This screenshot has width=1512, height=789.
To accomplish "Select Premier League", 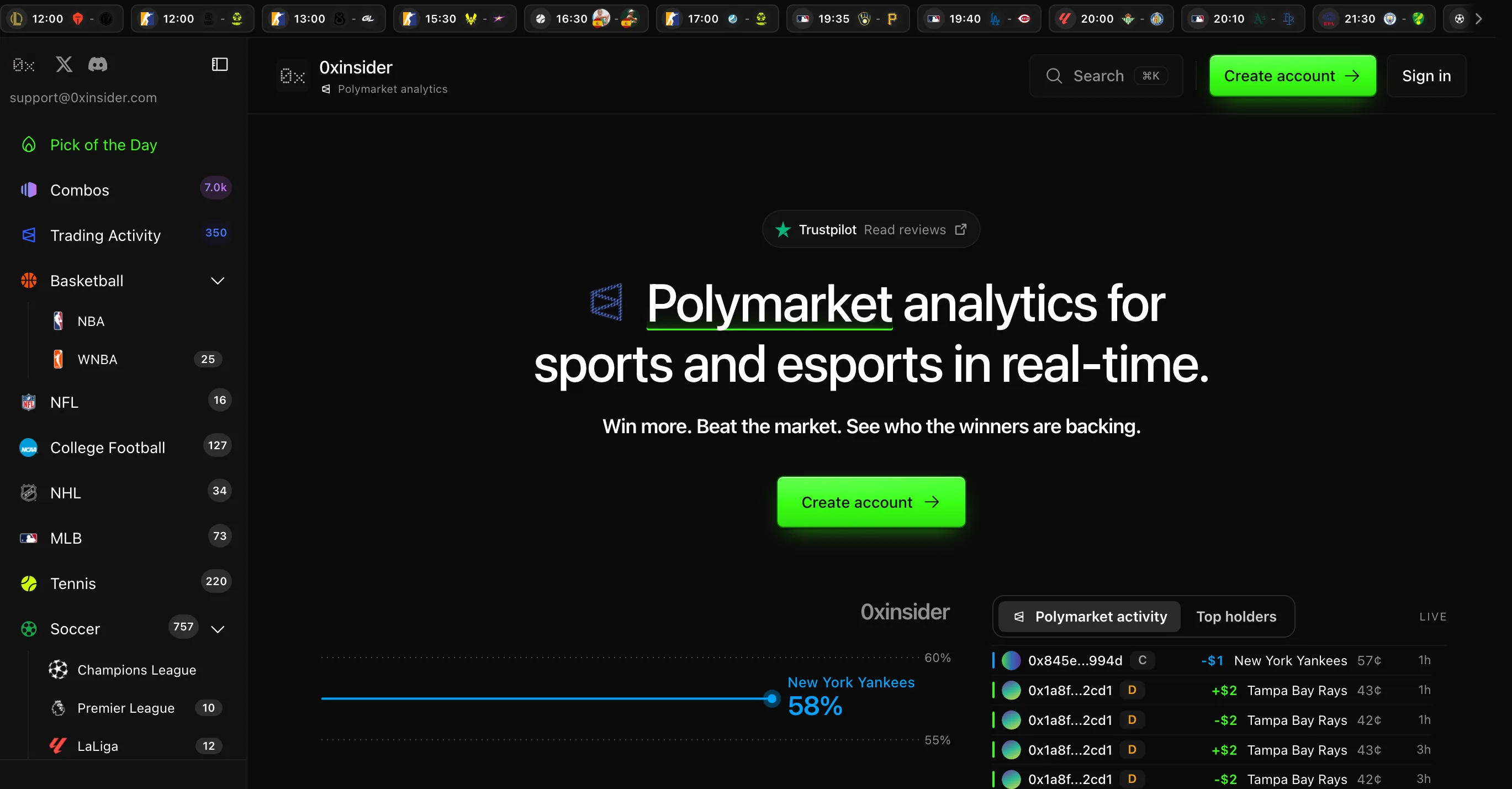I will click(x=136, y=707).
